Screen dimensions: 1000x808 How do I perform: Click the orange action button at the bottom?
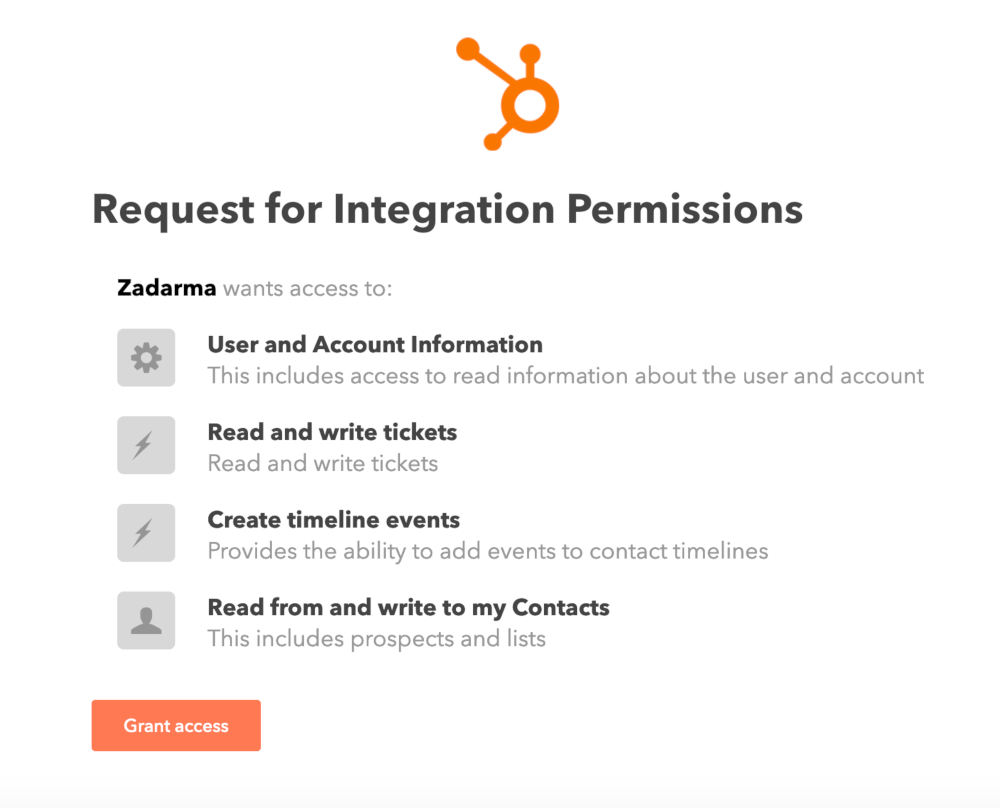click(x=176, y=726)
